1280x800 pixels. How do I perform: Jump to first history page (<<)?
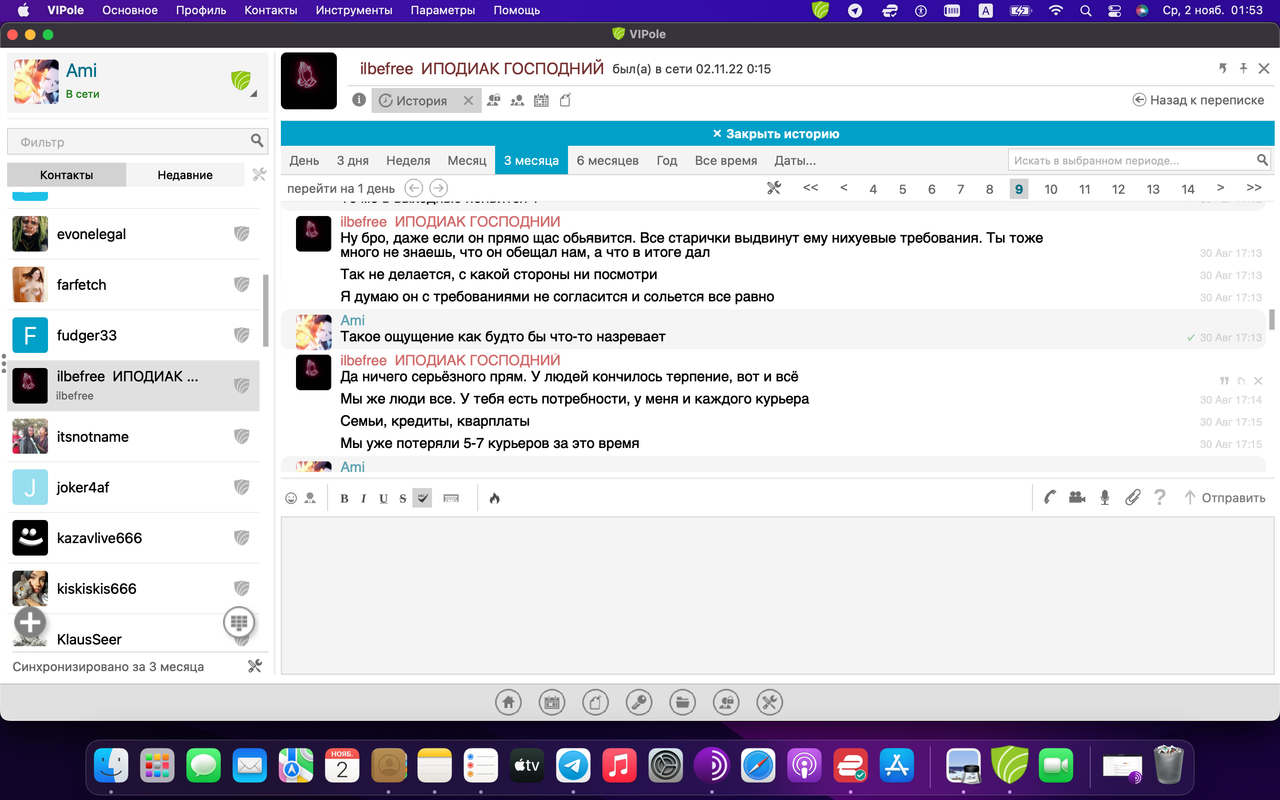811,188
